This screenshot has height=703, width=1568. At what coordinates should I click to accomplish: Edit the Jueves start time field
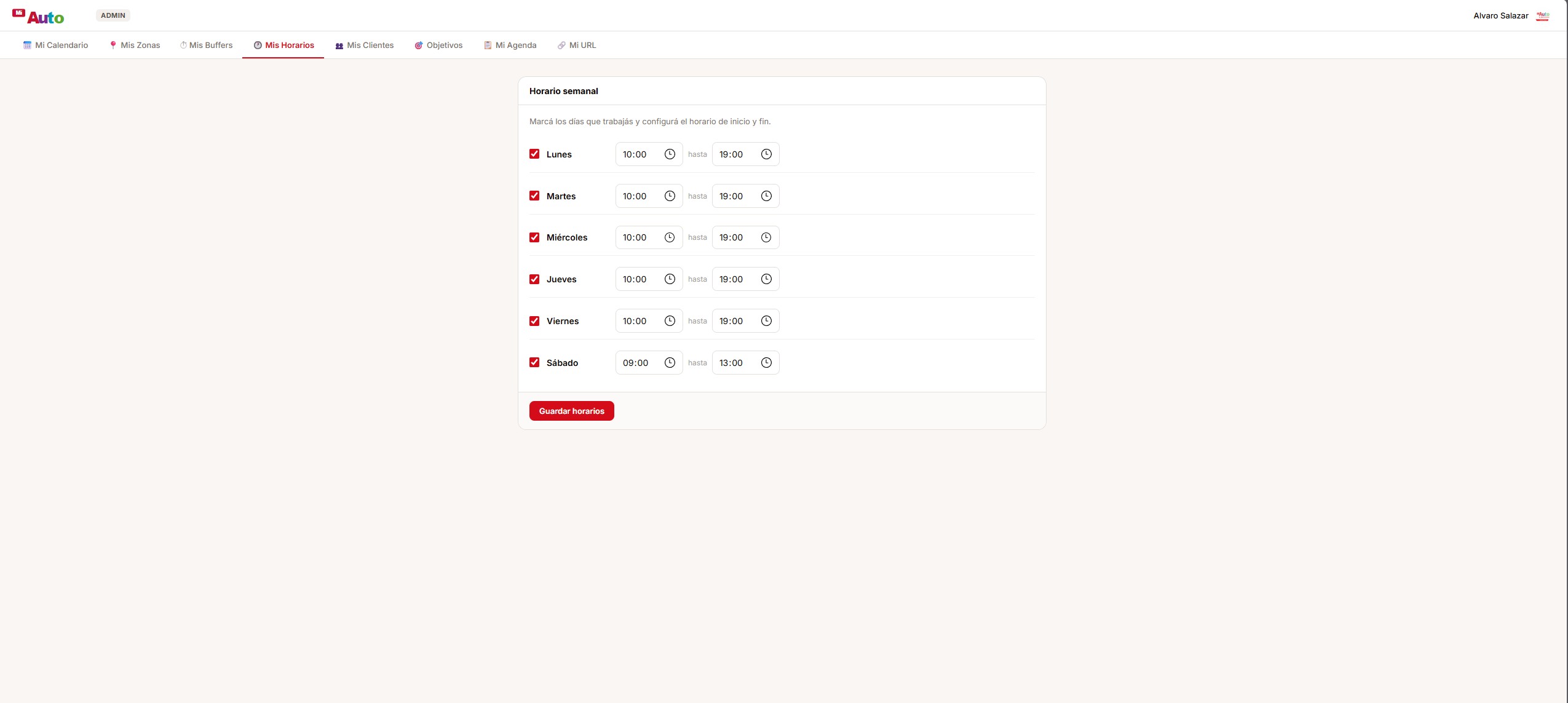pos(649,279)
